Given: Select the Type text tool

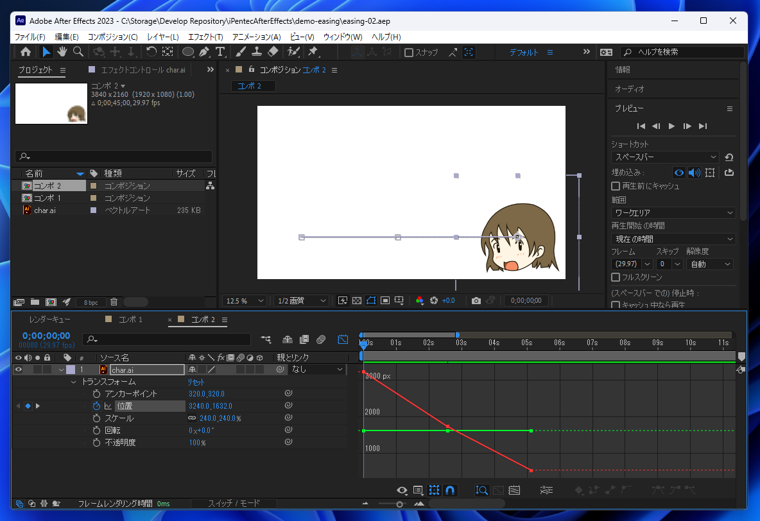Looking at the screenshot, I should pos(220,52).
